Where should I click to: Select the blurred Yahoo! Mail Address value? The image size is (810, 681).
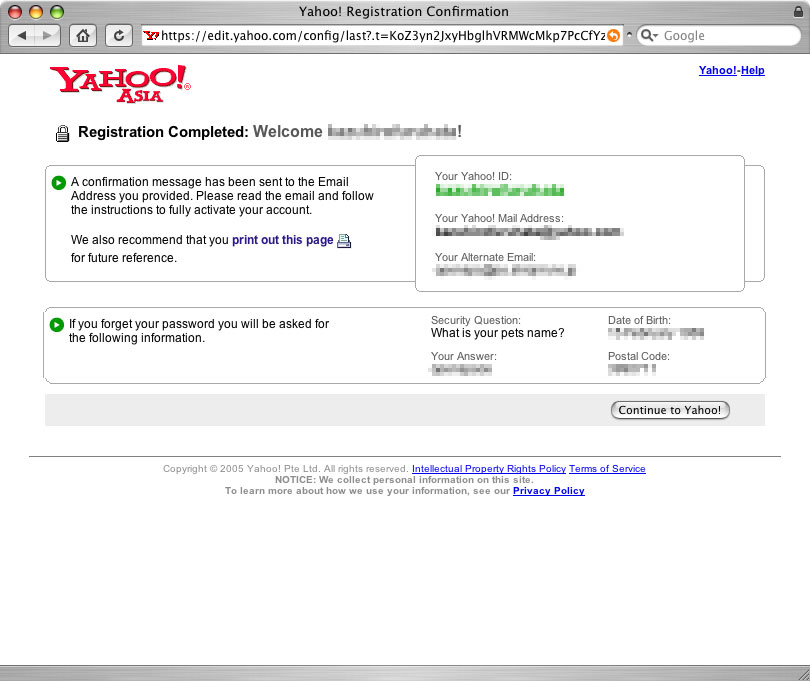(x=529, y=232)
